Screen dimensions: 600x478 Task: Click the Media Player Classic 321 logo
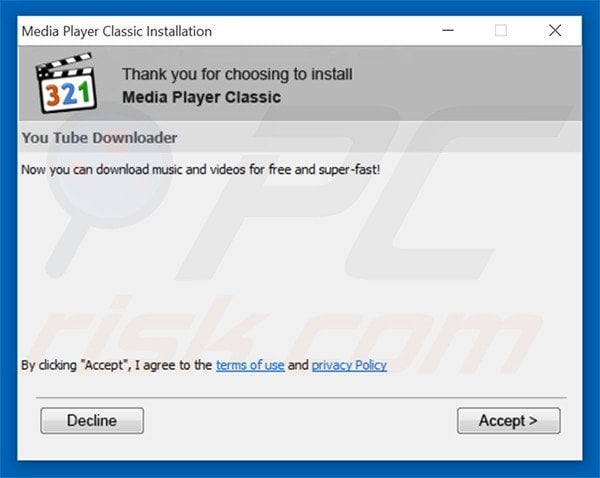point(66,83)
